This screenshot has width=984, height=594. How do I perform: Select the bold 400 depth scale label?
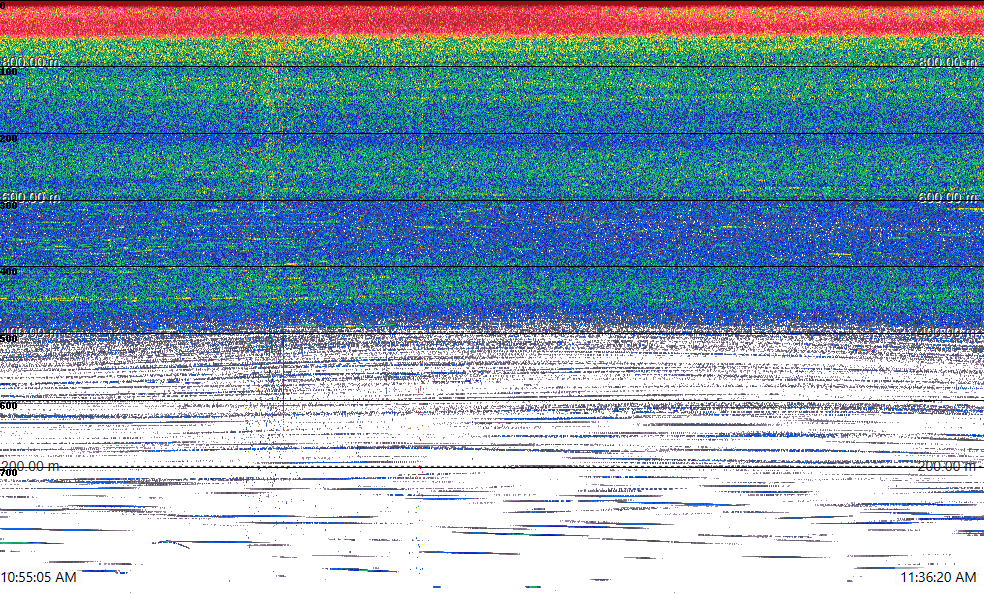click(x=9, y=272)
